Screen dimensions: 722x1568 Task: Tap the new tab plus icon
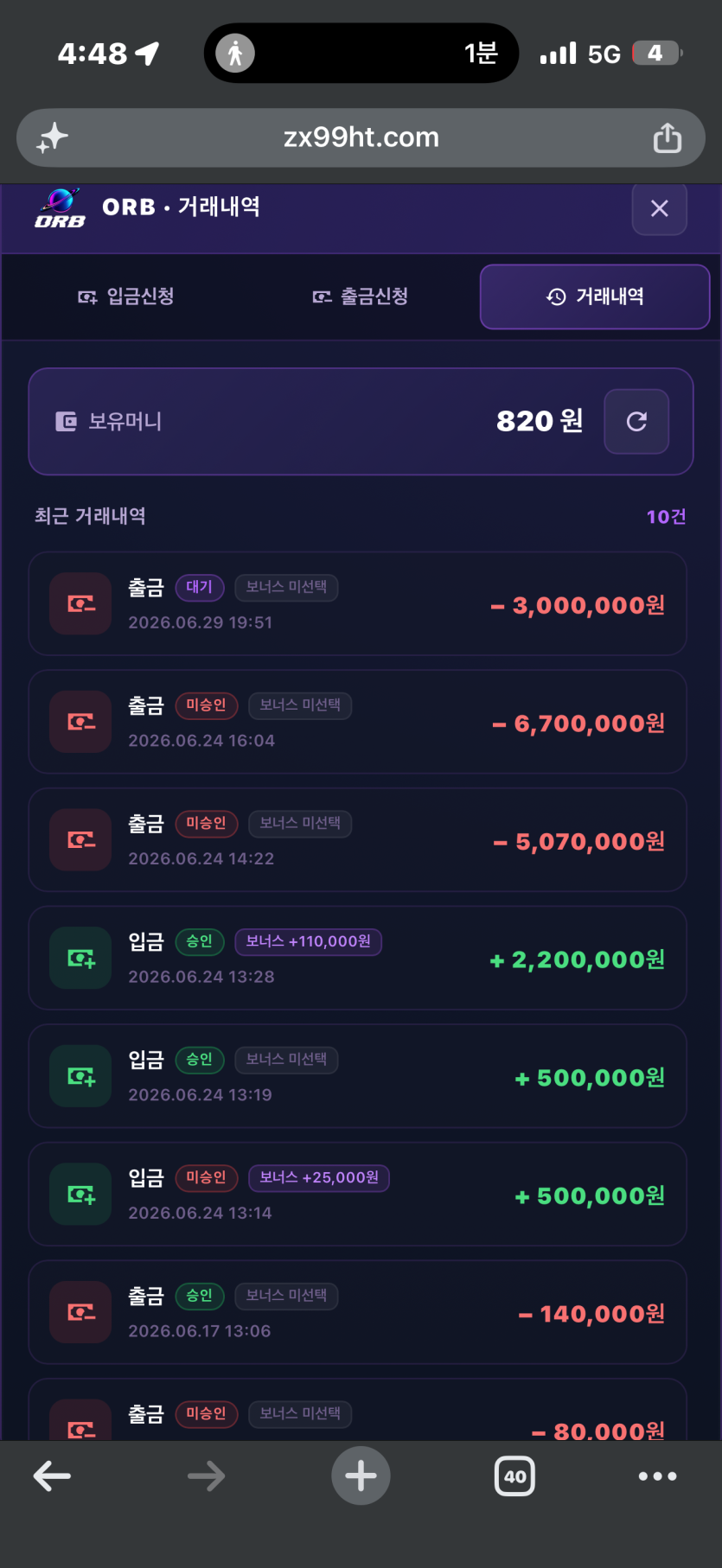(x=361, y=1476)
